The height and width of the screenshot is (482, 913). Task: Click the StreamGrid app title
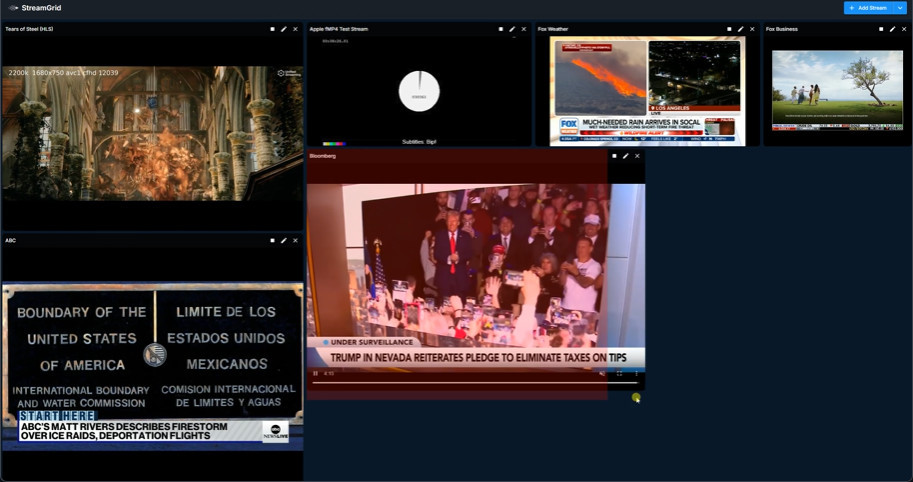click(x=41, y=8)
